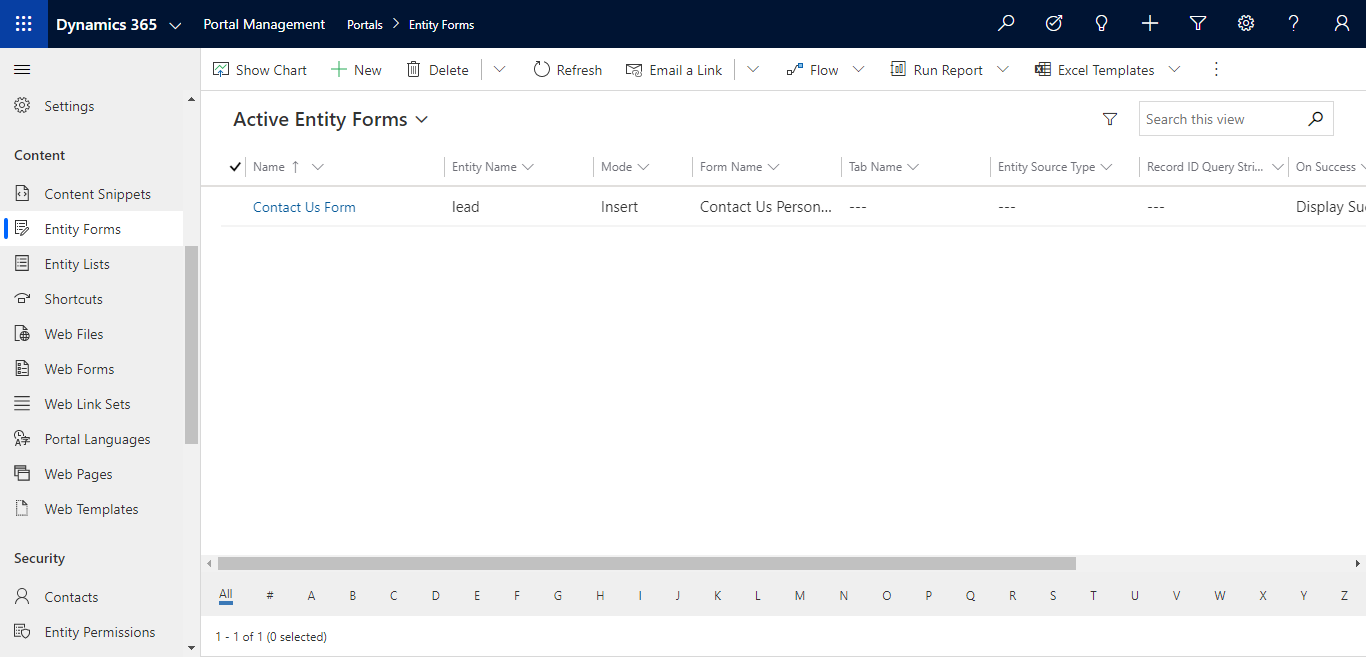Click New to create an entity form

click(356, 69)
